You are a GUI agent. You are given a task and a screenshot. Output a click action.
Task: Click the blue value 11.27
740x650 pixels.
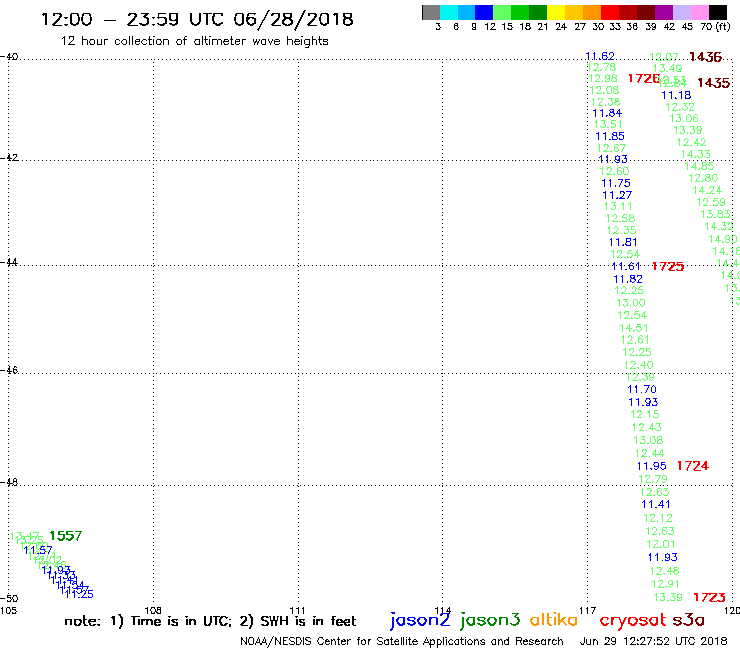click(617, 195)
